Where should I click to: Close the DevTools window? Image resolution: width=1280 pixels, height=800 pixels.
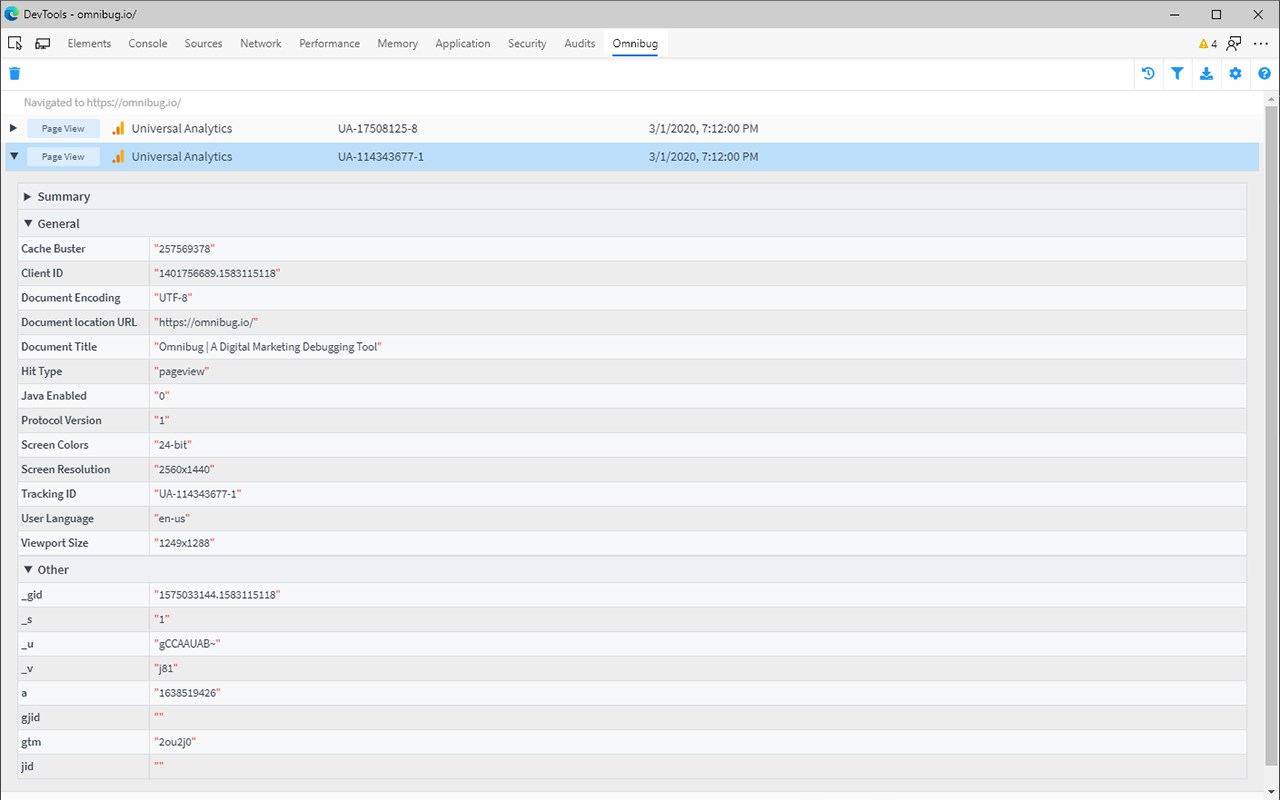[1258, 14]
